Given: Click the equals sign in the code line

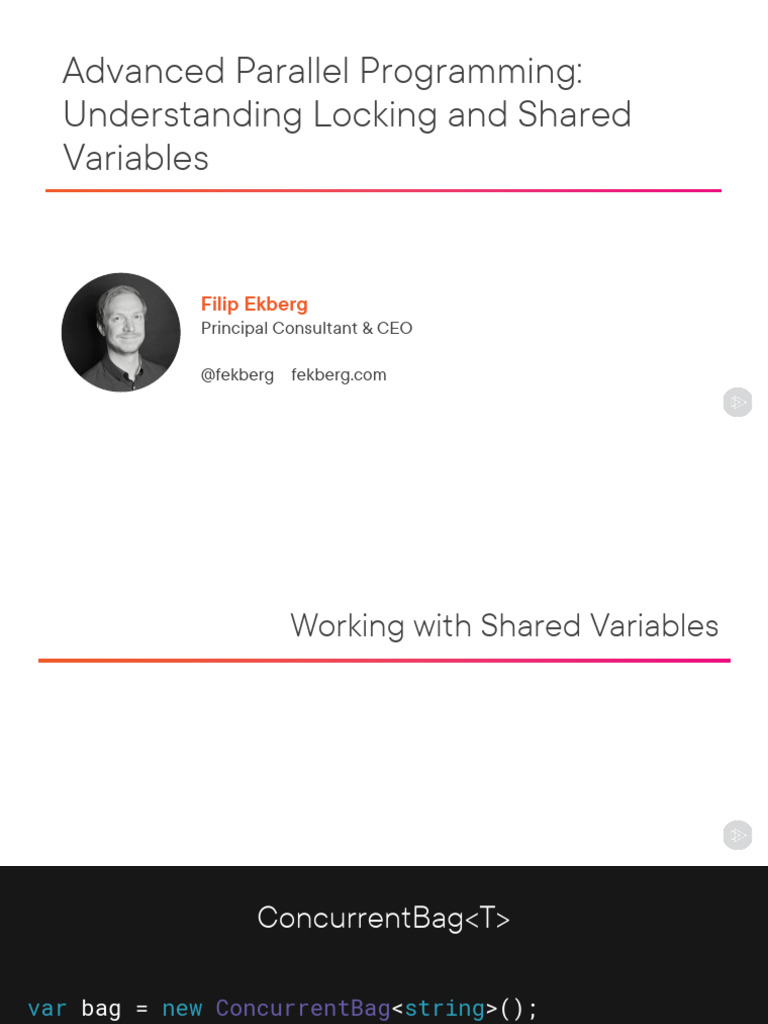Looking at the screenshot, I should pos(141,1008).
